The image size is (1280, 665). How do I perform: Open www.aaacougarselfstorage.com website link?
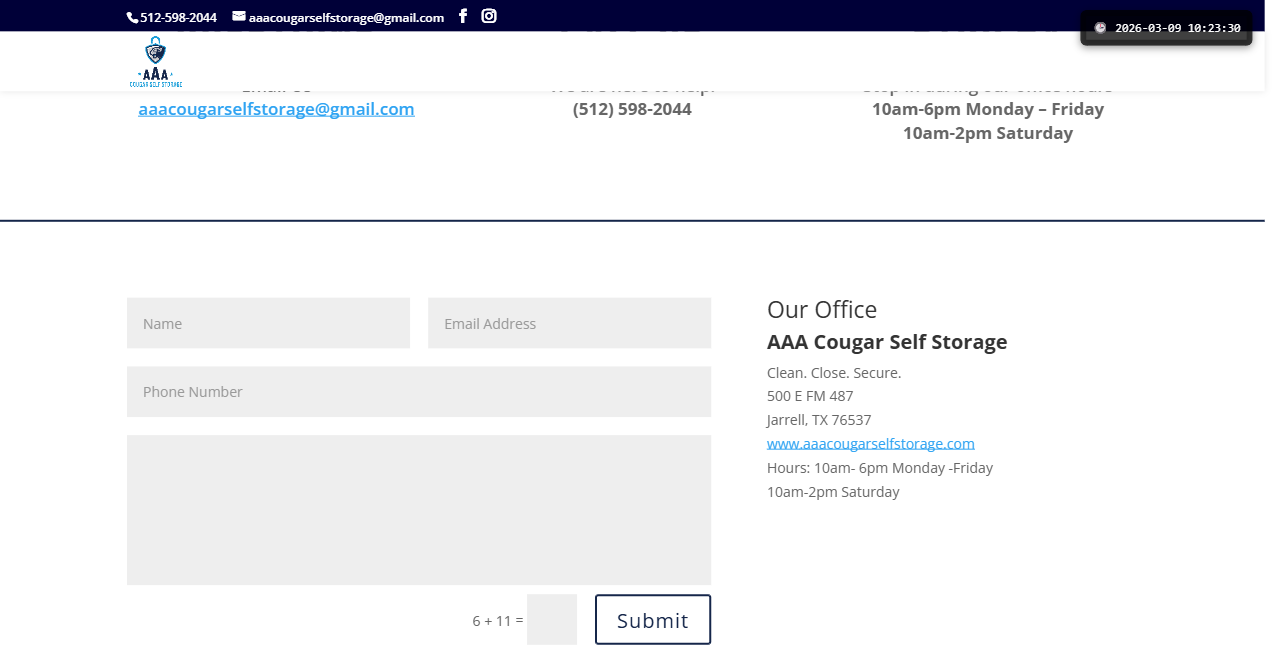point(871,443)
